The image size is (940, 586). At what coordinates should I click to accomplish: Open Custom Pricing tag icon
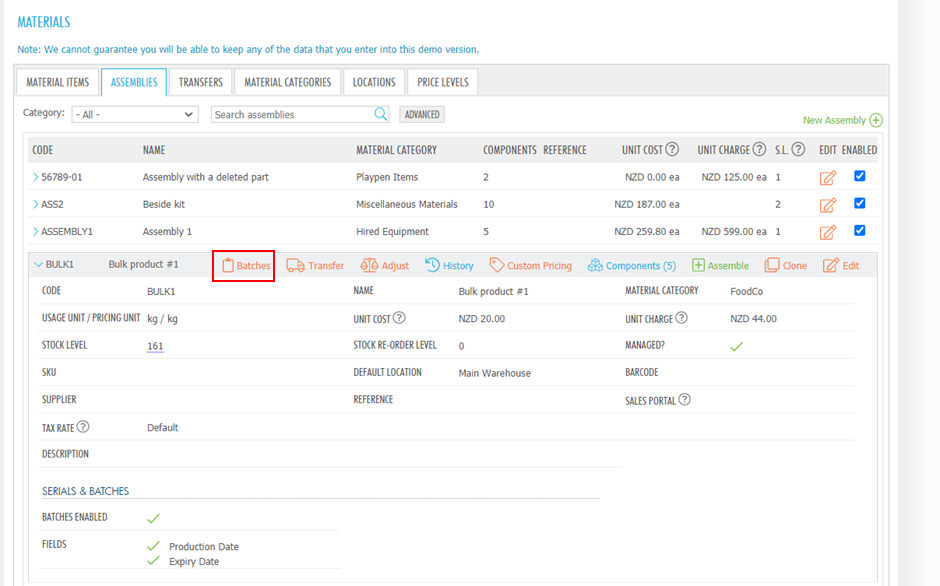tap(497, 266)
